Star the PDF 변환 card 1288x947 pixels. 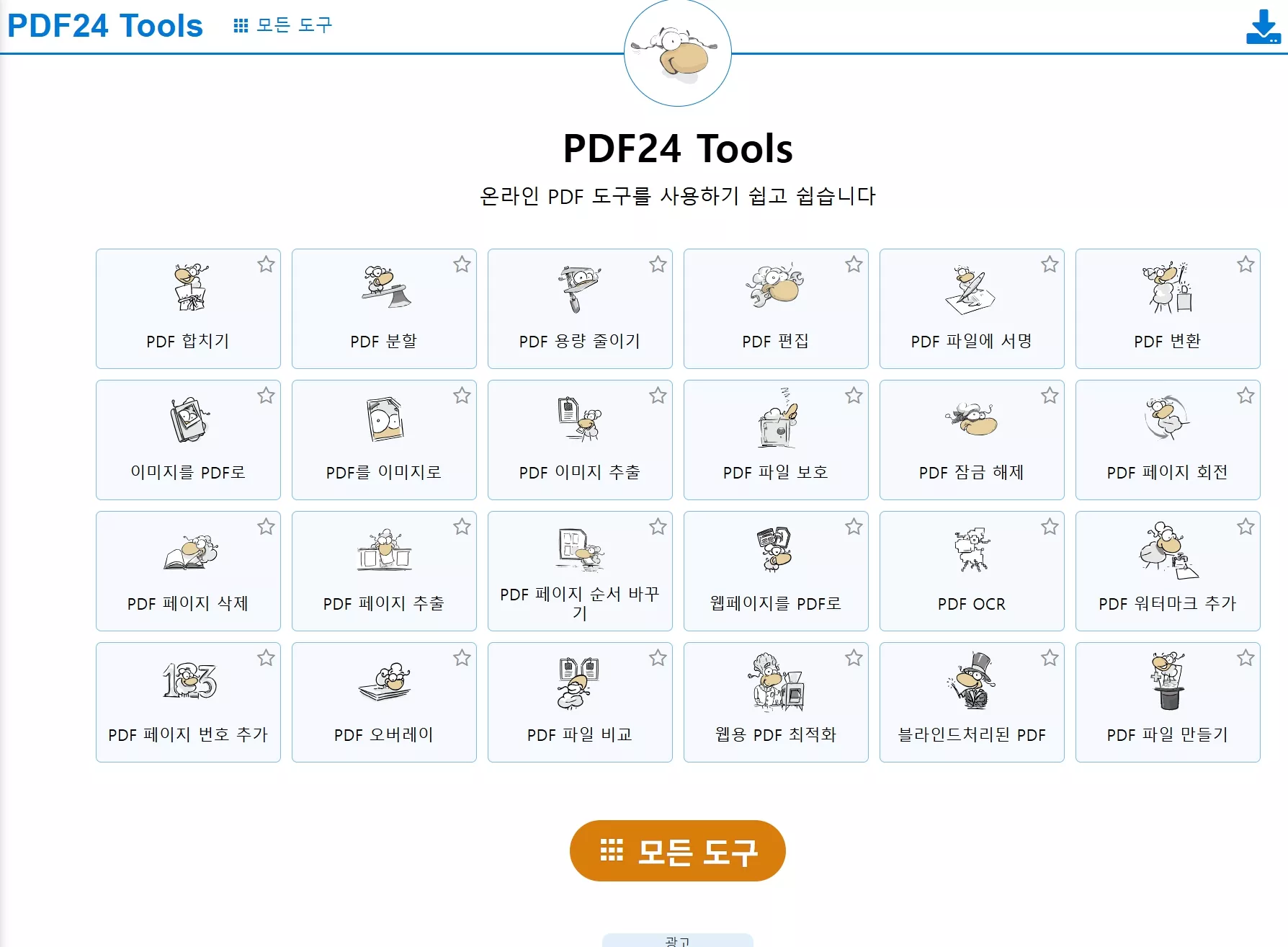coord(1245,264)
